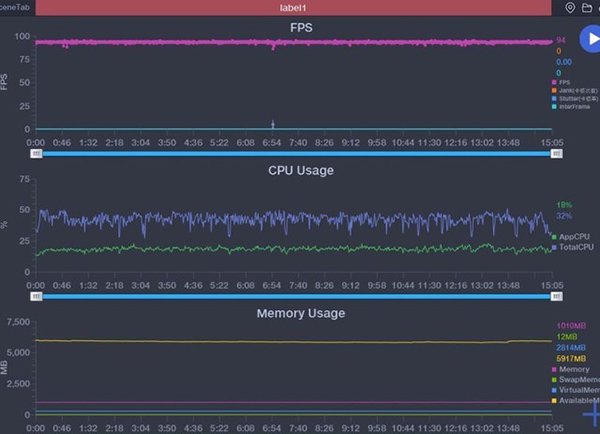This screenshot has width=600, height=434.
Task: Open the folder icon in top bar
Action: 587,8
